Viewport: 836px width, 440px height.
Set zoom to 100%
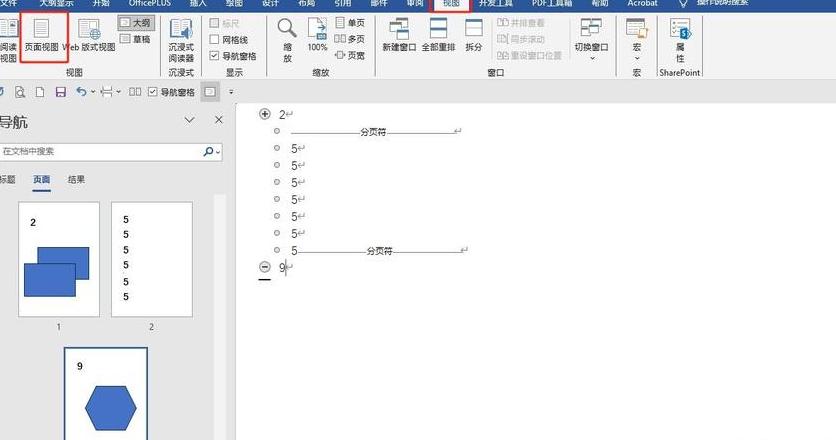pyautogui.click(x=317, y=35)
